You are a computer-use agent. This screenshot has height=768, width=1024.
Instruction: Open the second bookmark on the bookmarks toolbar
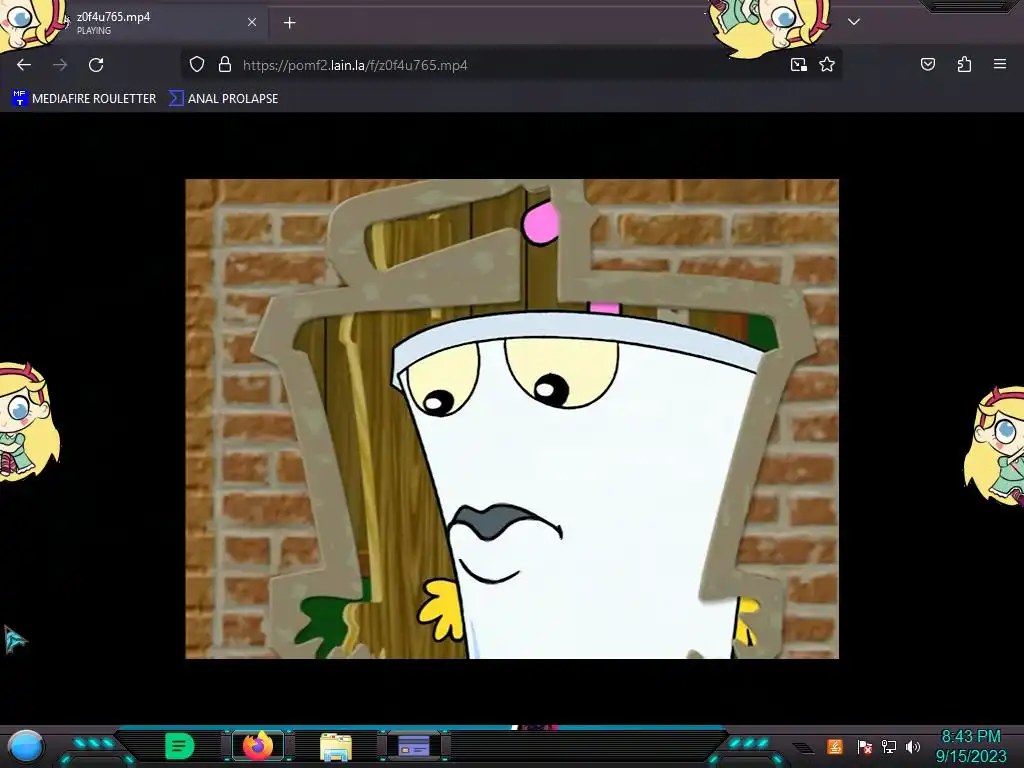(x=223, y=99)
